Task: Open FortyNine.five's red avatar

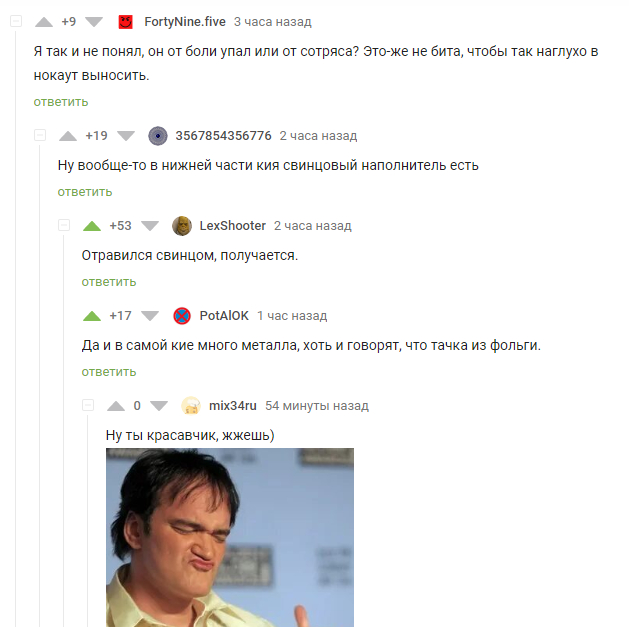Action: 126,22
